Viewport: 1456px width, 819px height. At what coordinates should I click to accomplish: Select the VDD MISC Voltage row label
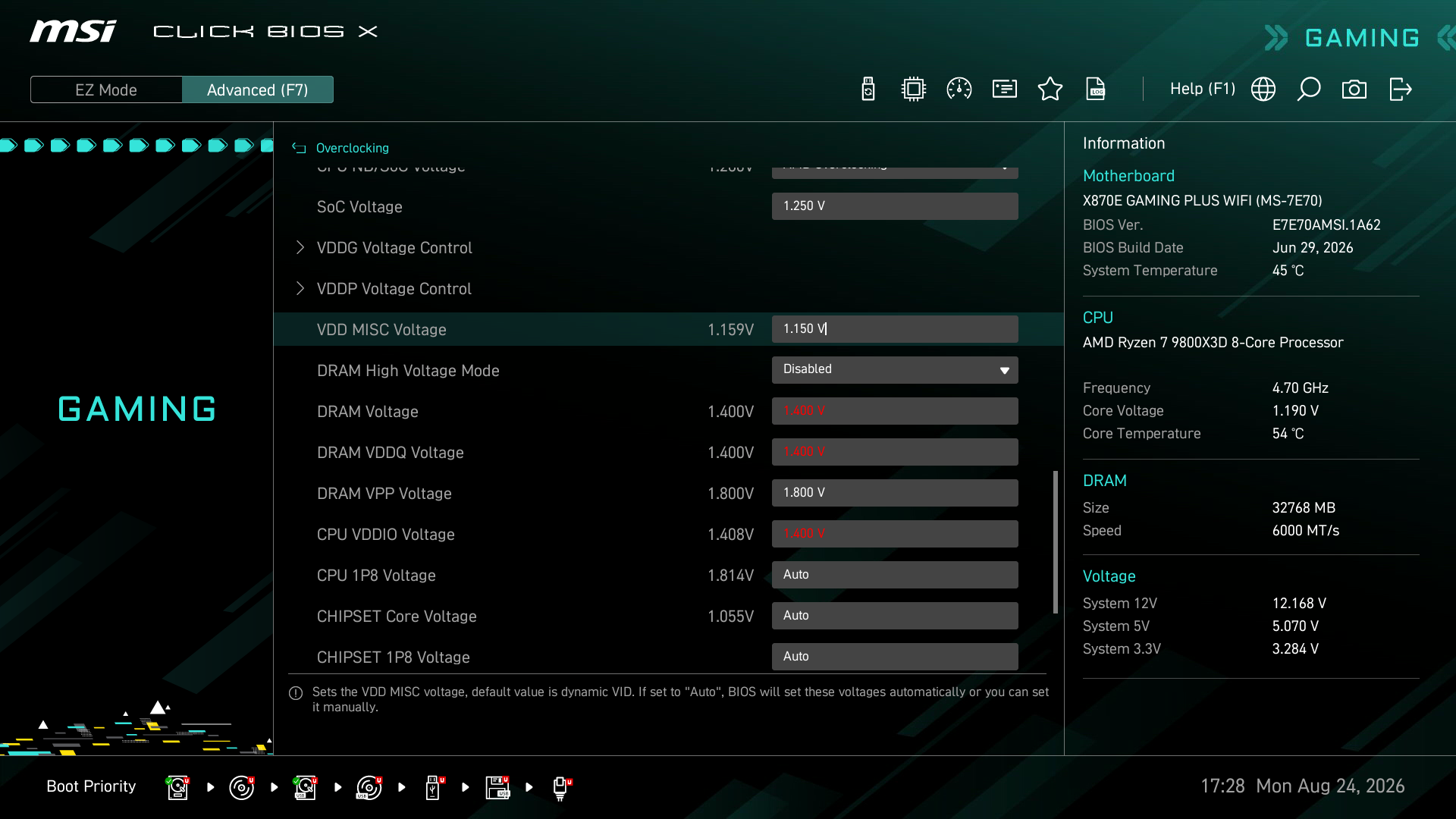(381, 330)
